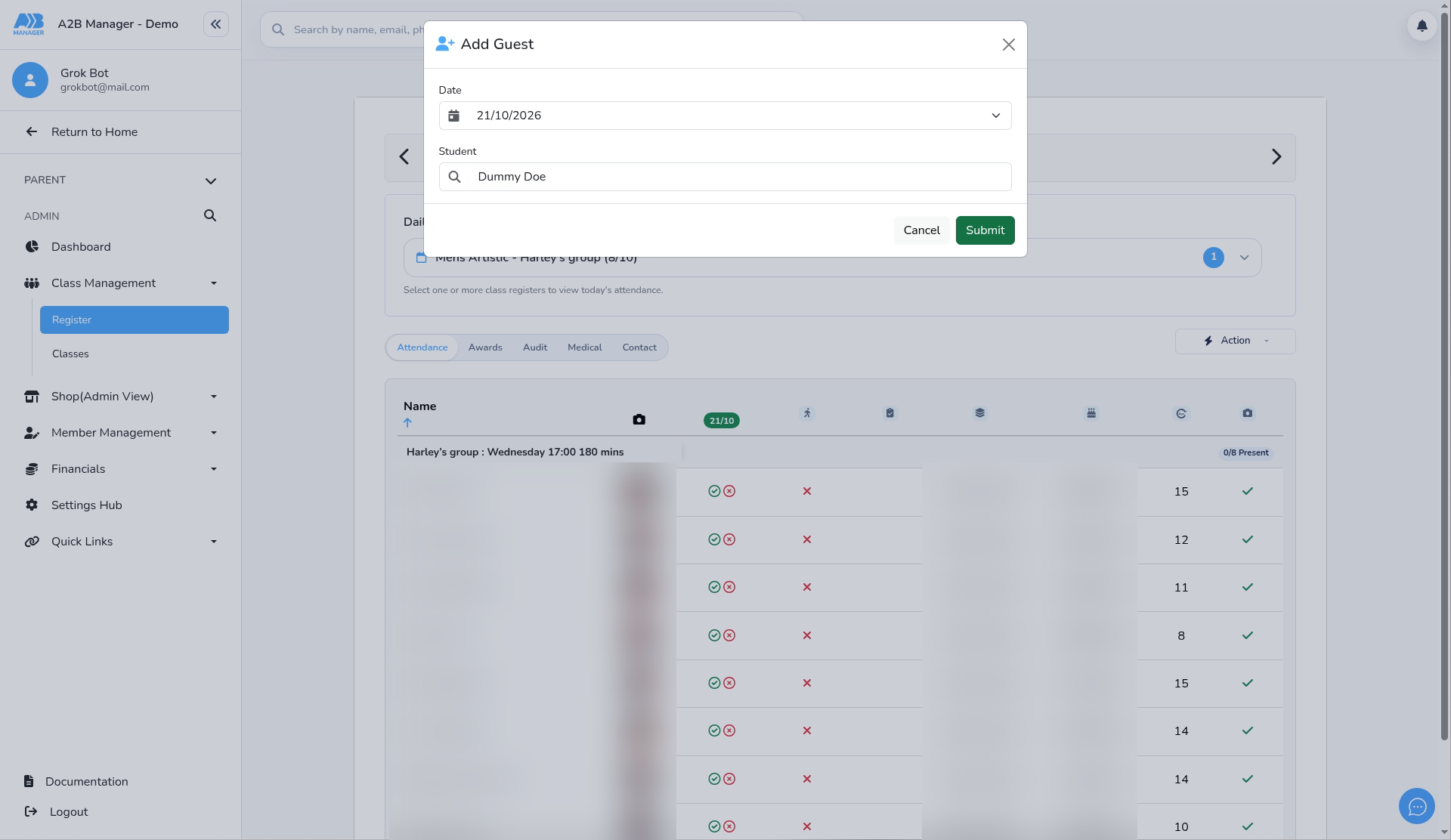The height and width of the screenshot is (840, 1451).
Task: Open the Action dropdown menu
Action: pos(1235,341)
